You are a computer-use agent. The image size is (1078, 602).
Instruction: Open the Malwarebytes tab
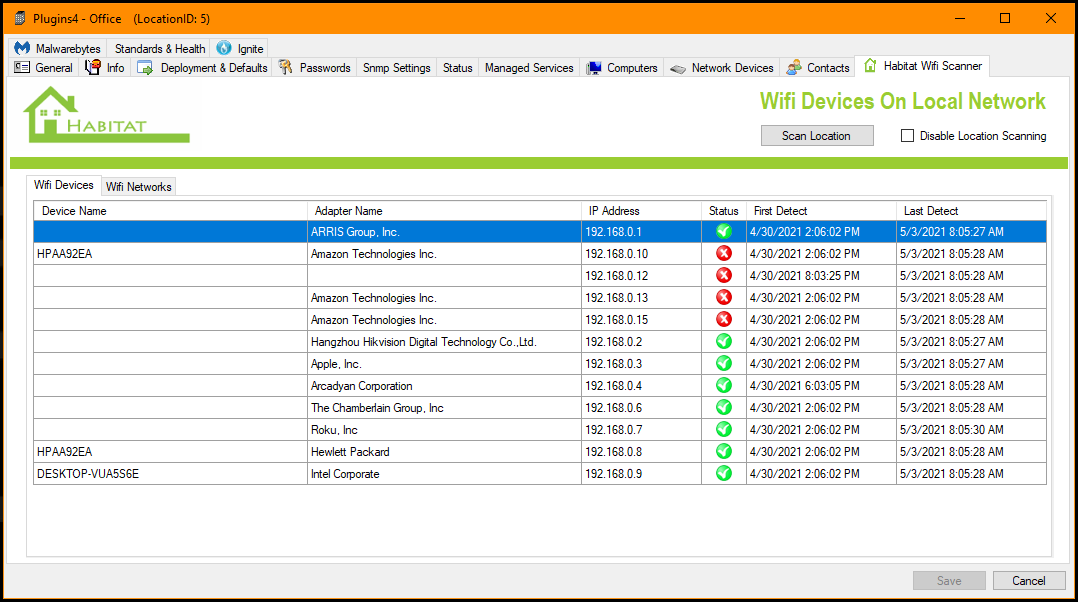tap(58, 48)
